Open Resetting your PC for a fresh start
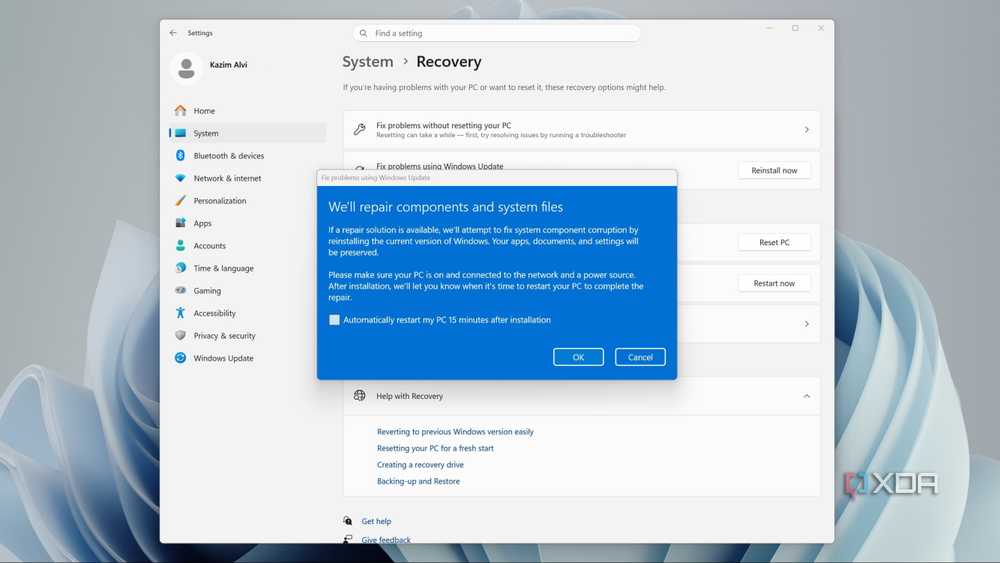Viewport: 1000px width, 563px height. coord(435,448)
